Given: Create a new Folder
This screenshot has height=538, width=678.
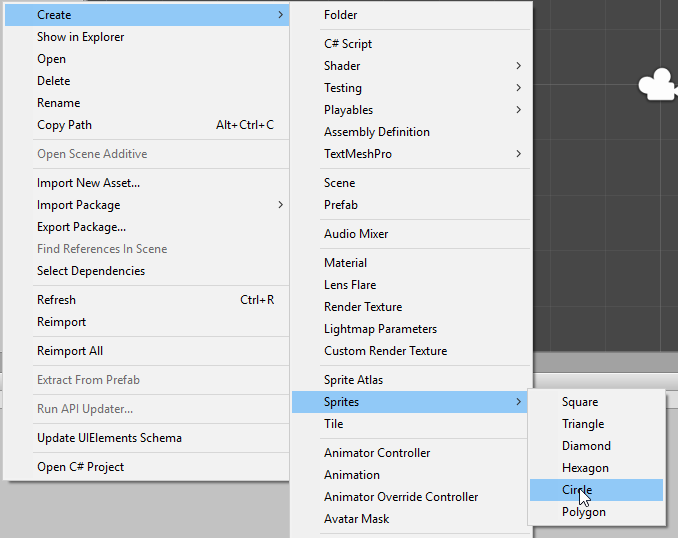Looking at the screenshot, I should (341, 15).
